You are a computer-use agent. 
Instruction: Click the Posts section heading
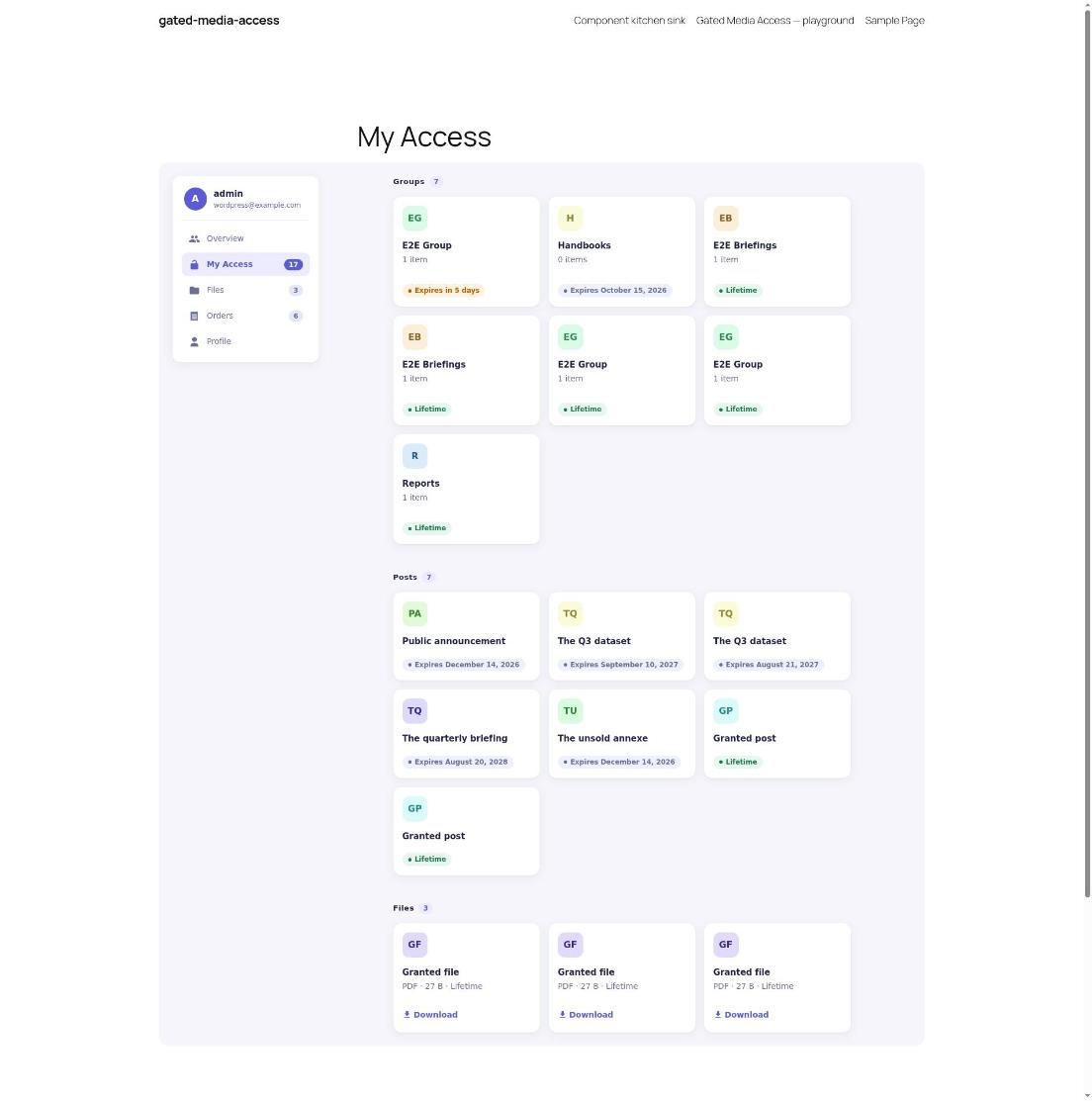tap(406, 577)
